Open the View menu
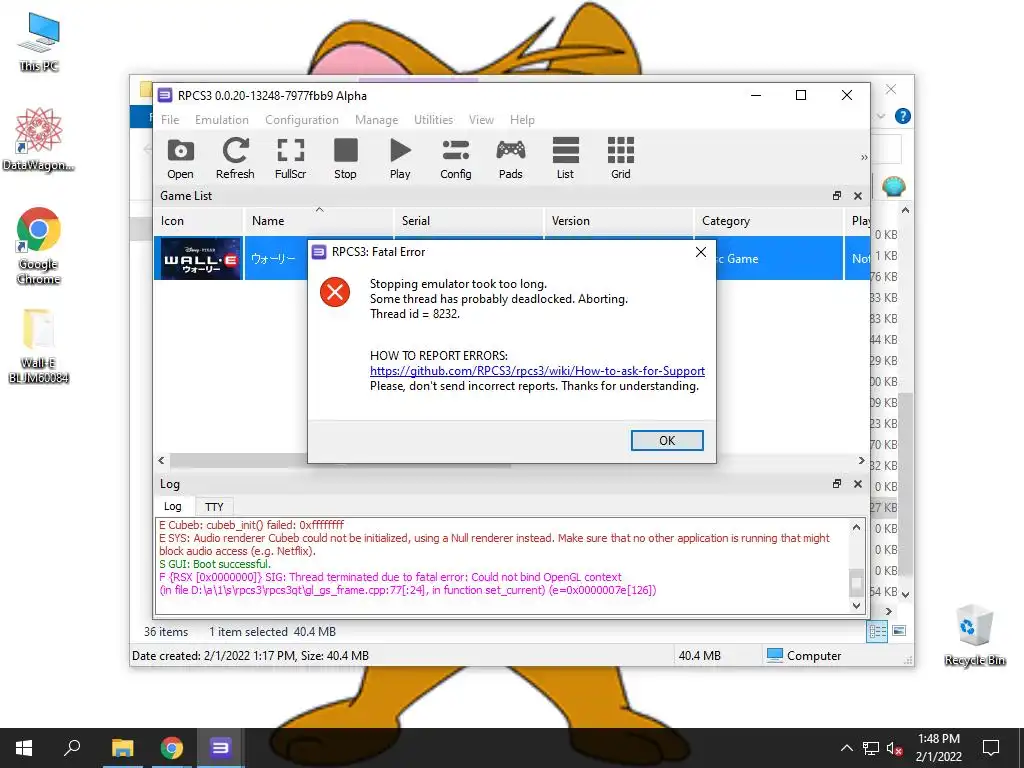1024x768 pixels. point(481,120)
